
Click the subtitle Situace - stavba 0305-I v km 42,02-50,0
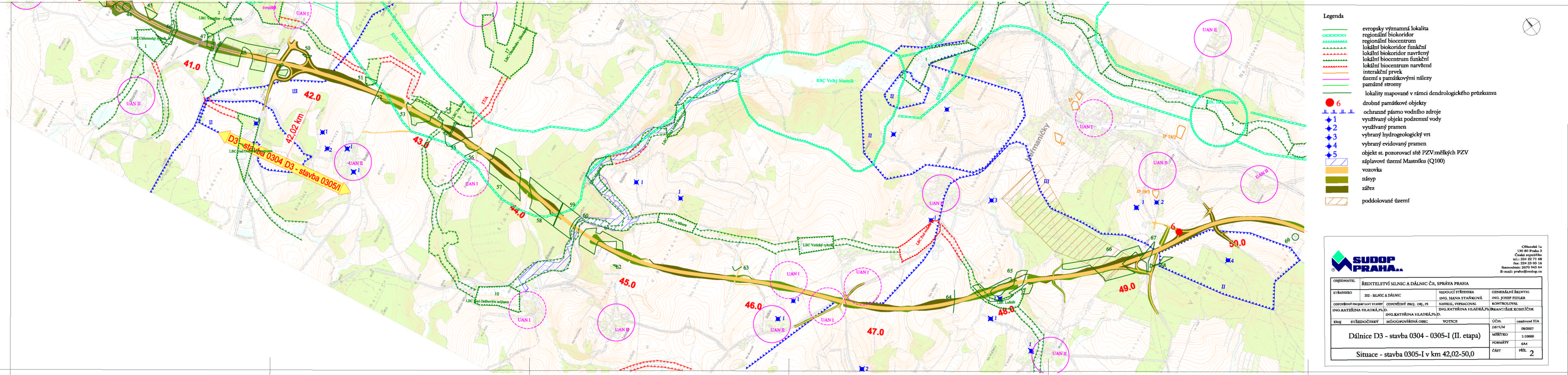[1415, 354]
